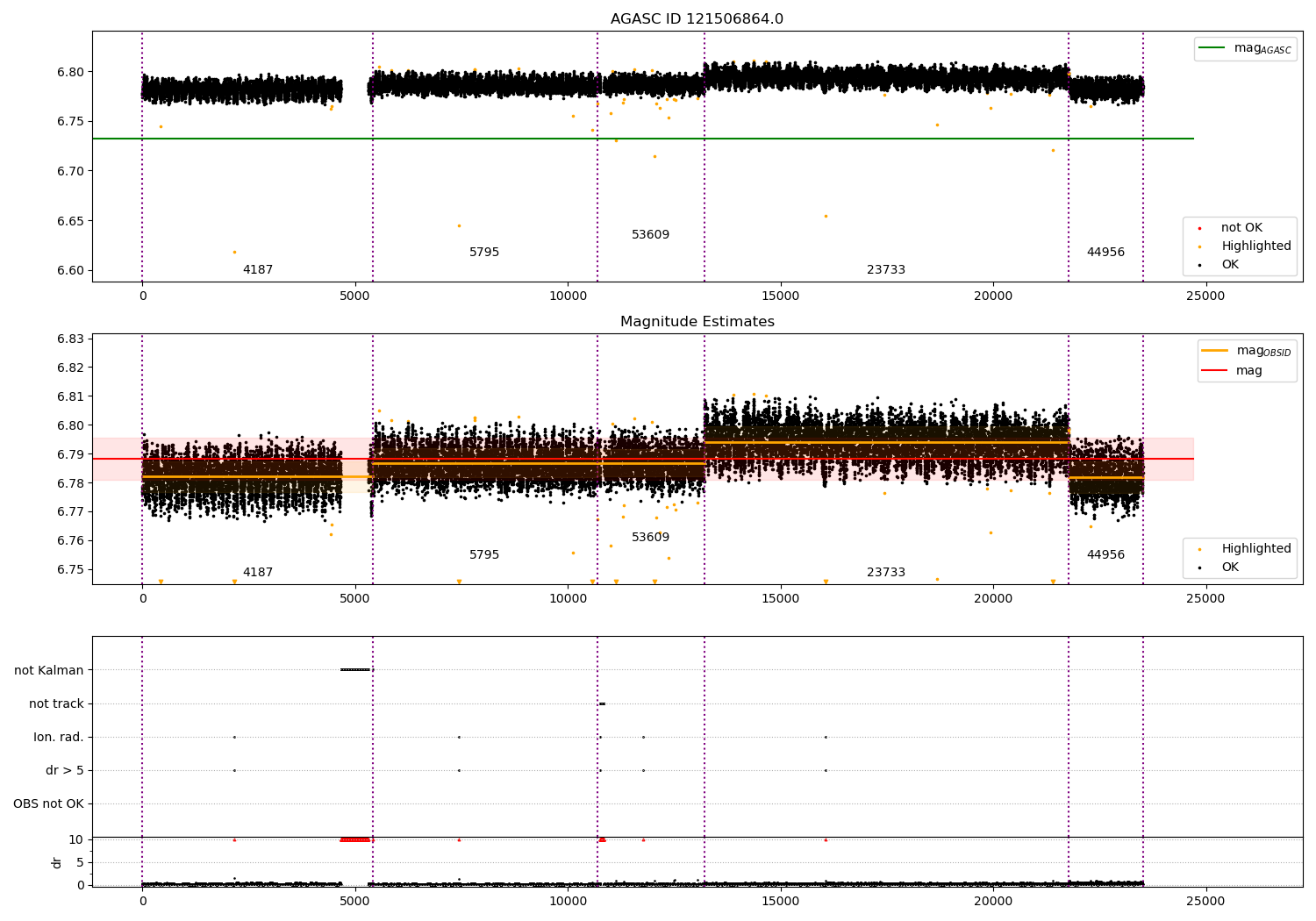Click the 'Magnitude Estimates' plot title
Viewport: 1316px width, 921px height.
[697, 322]
